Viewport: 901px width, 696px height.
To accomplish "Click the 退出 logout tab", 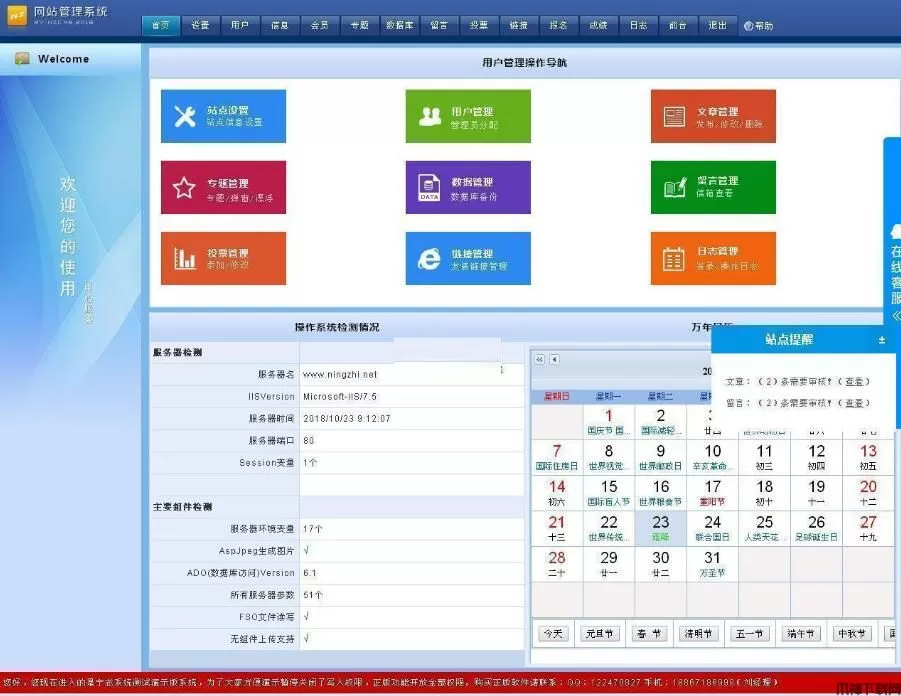I will [717, 25].
